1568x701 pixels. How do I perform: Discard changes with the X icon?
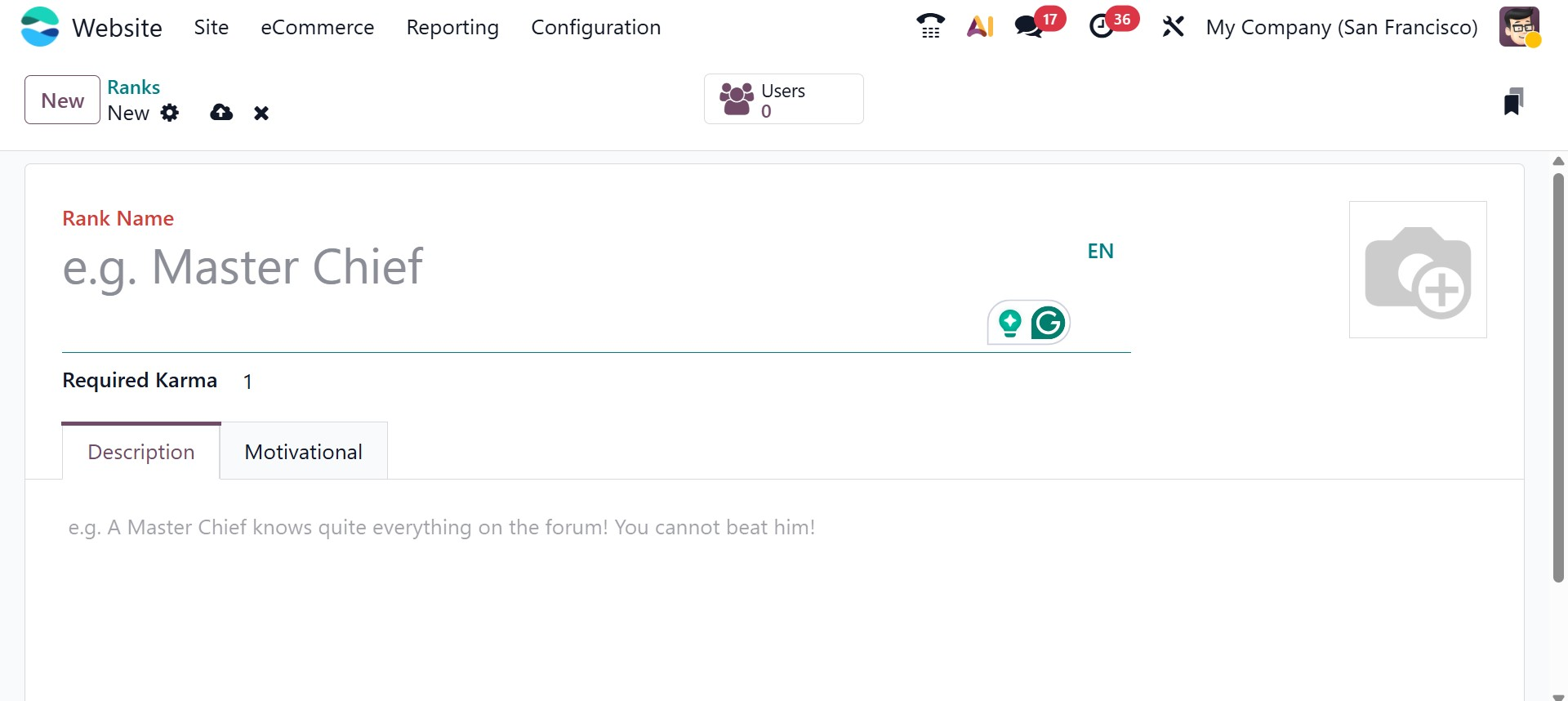click(261, 114)
